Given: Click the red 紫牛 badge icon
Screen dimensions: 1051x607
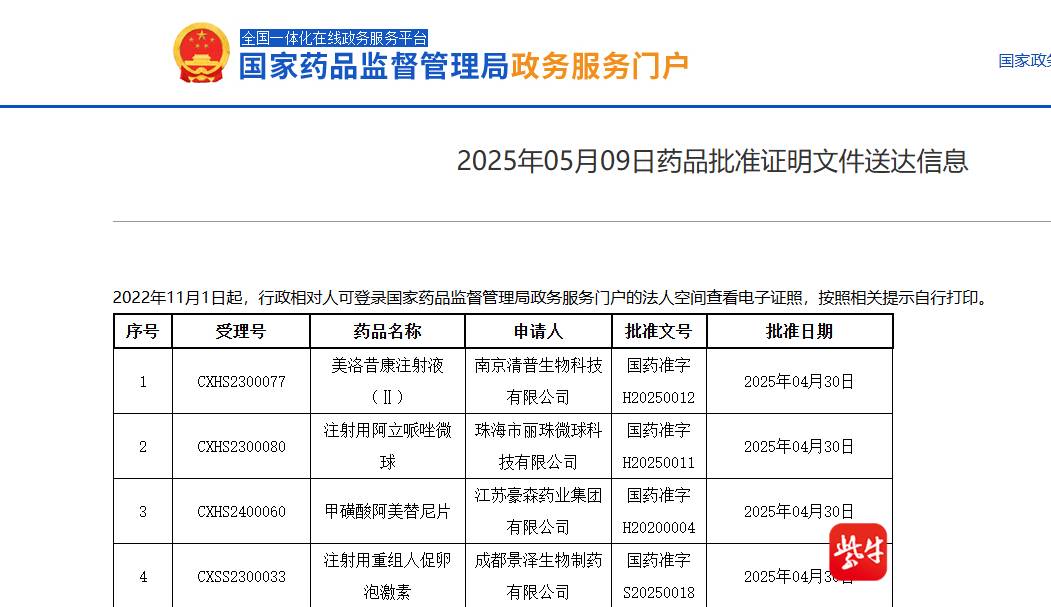Looking at the screenshot, I should [x=858, y=552].
